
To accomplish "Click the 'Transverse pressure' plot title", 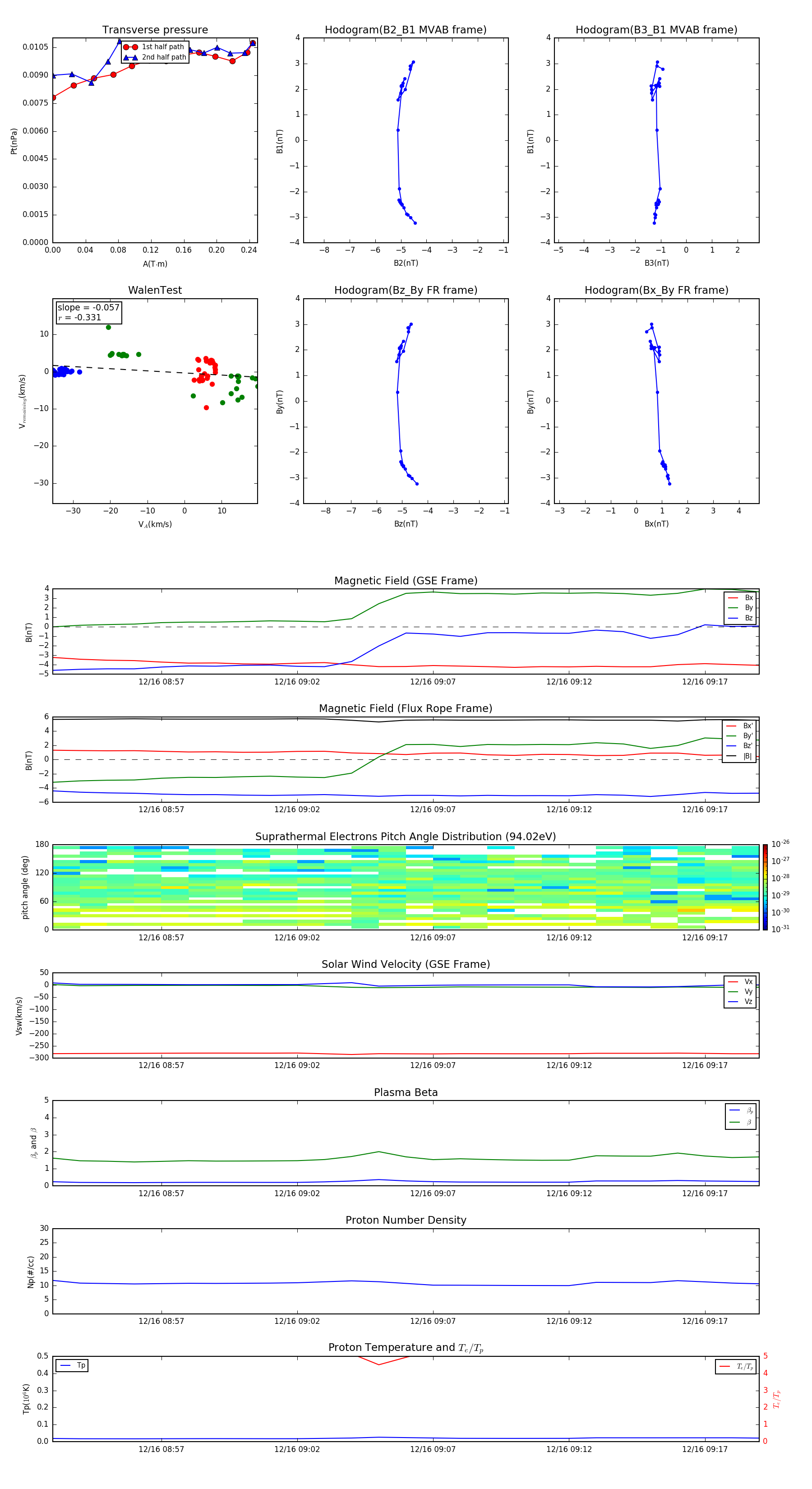I will click(155, 30).
